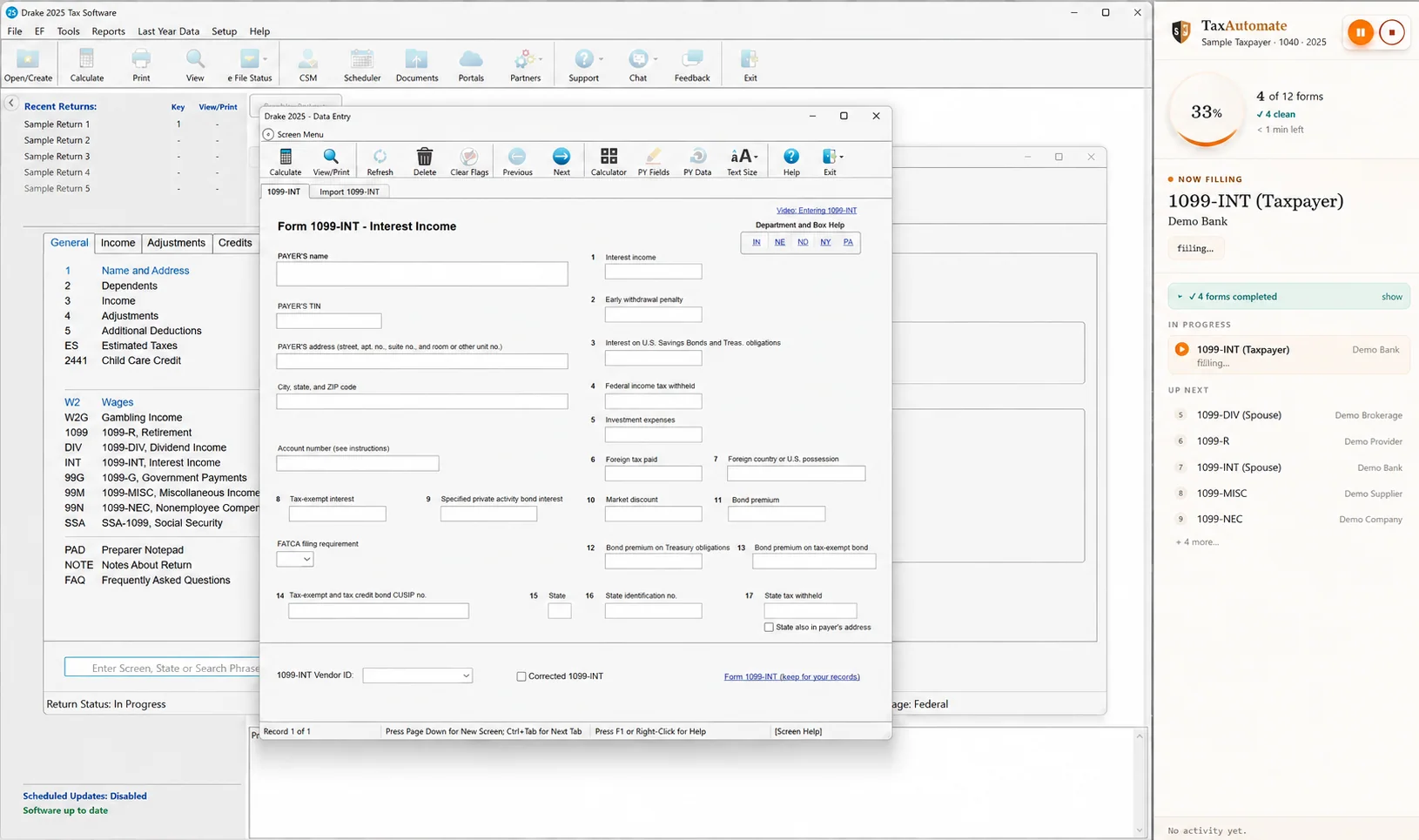Click Interest income box 1 field
This screenshot has height=840, width=1419.
(x=653, y=272)
